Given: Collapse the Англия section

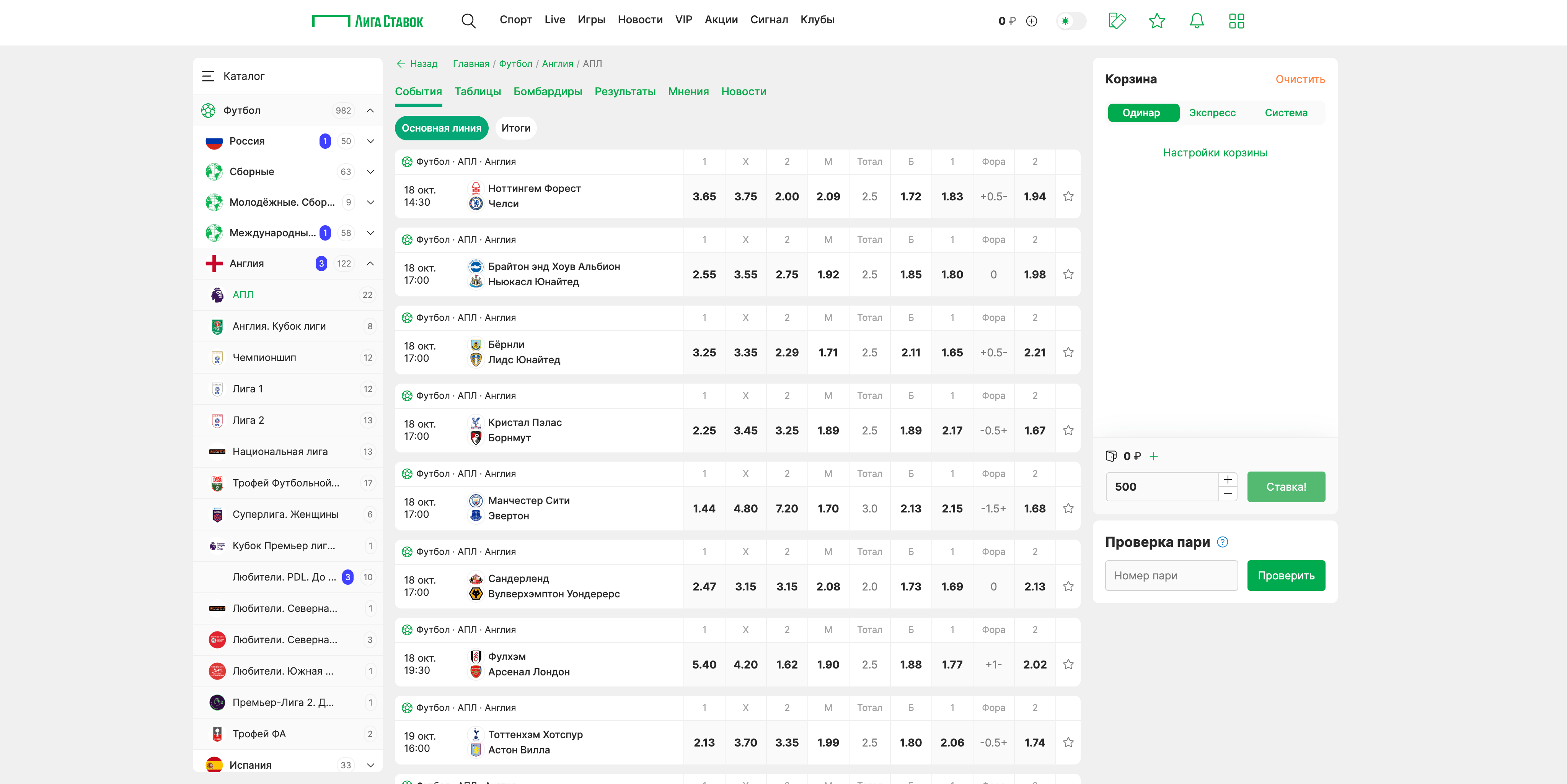Looking at the screenshot, I should point(370,264).
